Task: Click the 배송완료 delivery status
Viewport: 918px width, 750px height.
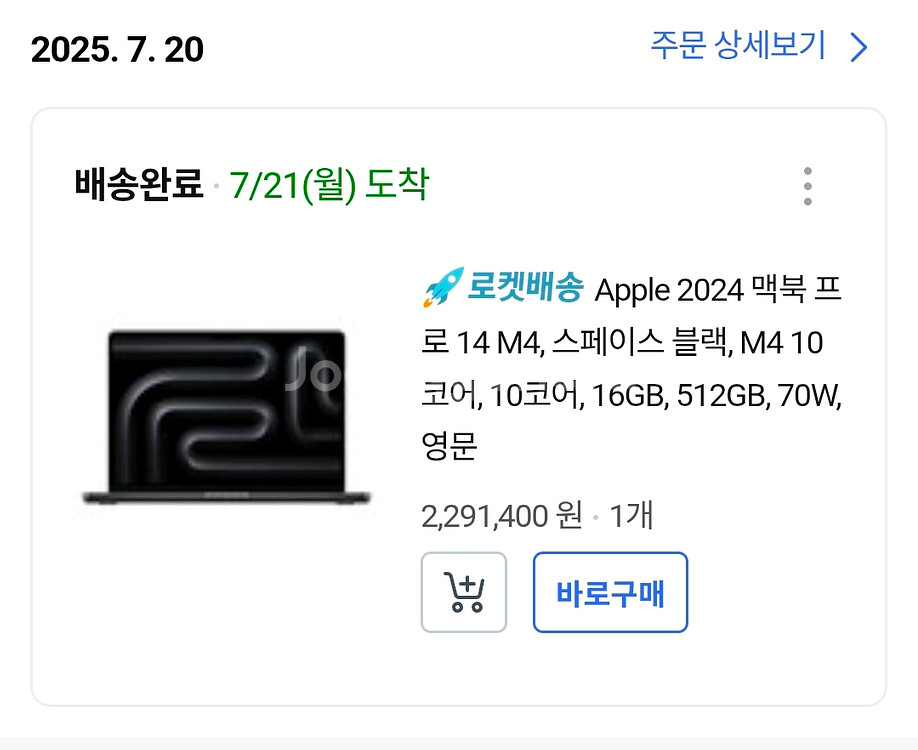Action: pos(139,185)
